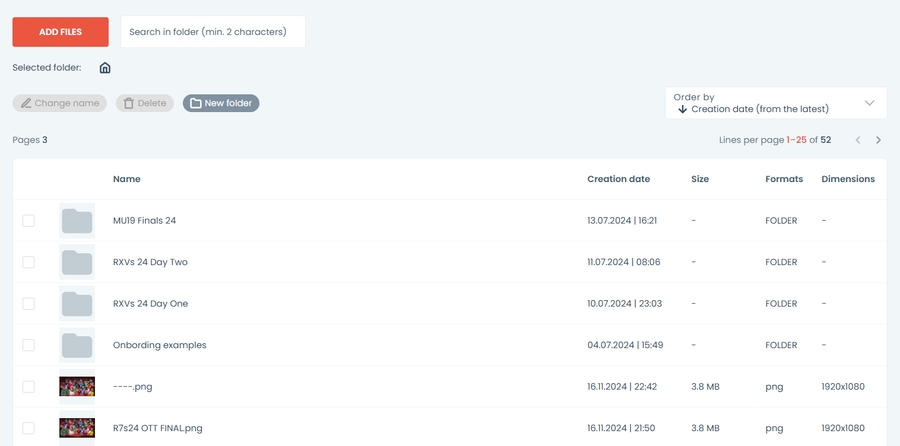Click the Order by chevron arrow
The image size is (900, 446).
pyautogui.click(x=869, y=103)
